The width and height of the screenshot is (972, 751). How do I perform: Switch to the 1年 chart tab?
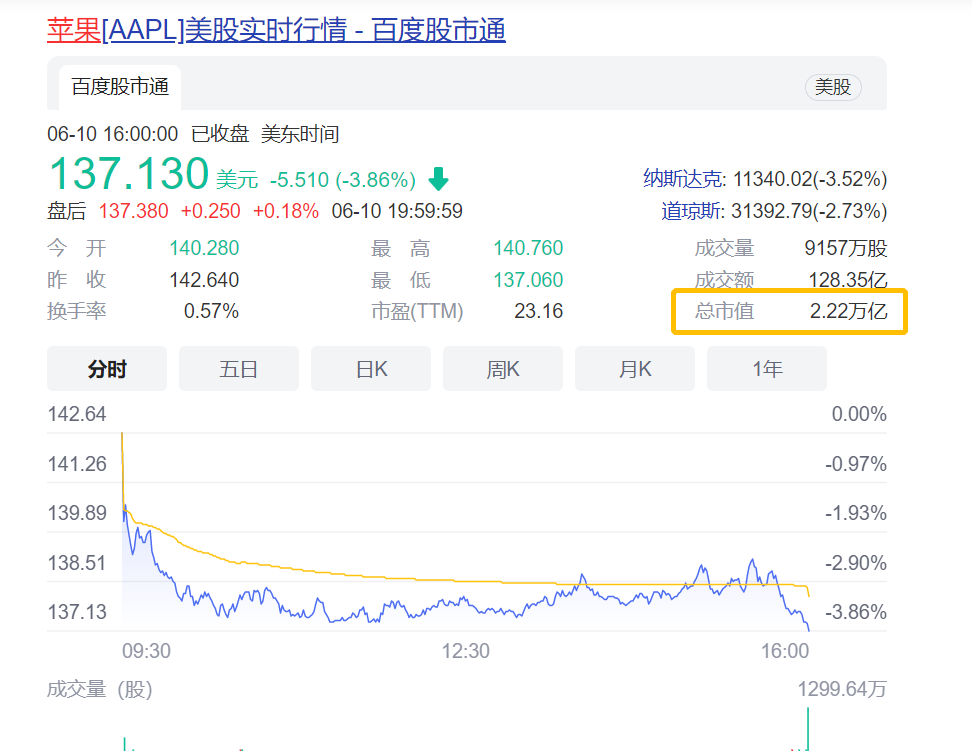767,369
